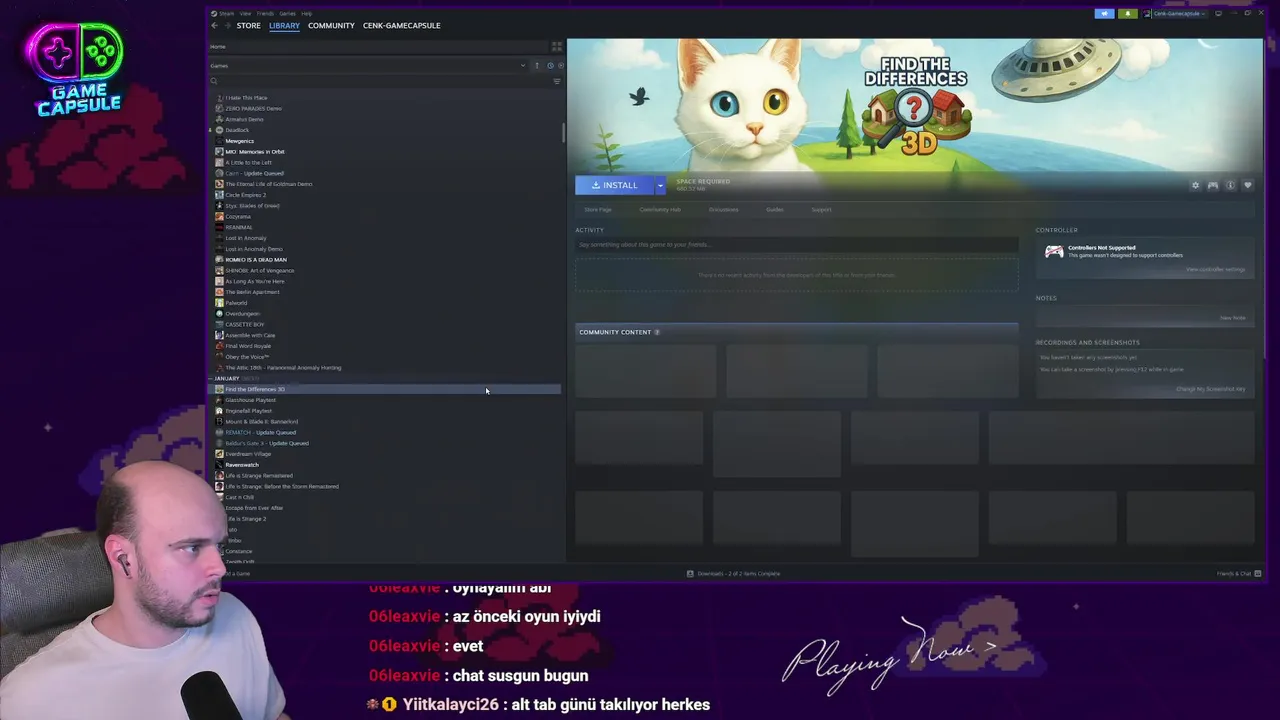
Task: Click the Controllers Not Supported gamepad icon
Action: tap(1054, 252)
